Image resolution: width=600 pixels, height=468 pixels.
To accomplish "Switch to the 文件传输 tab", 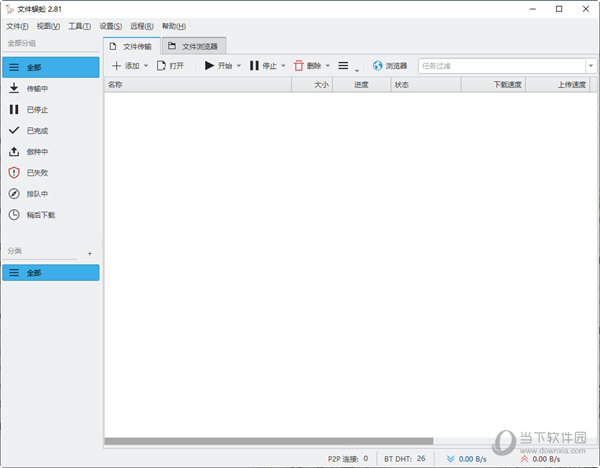I will click(x=132, y=46).
